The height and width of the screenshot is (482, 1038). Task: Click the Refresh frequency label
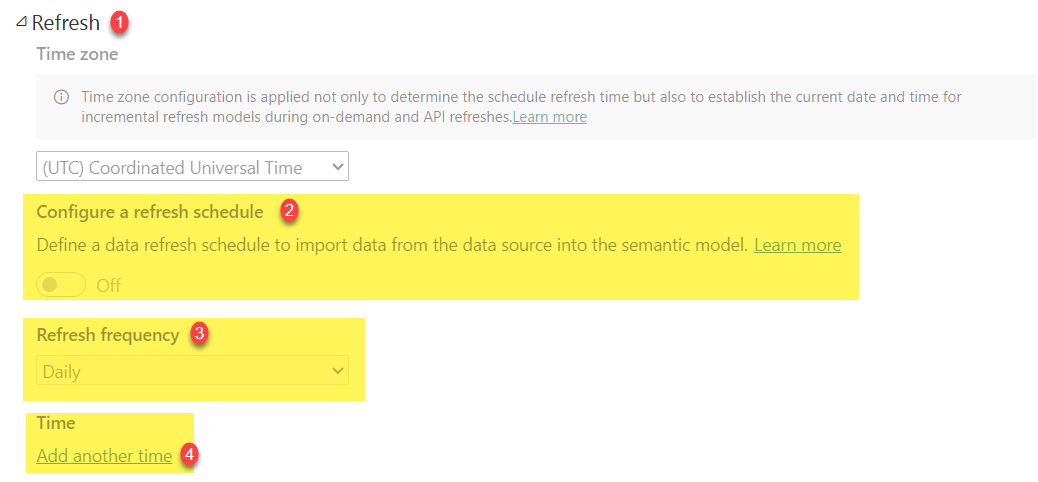tap(108, 335)
